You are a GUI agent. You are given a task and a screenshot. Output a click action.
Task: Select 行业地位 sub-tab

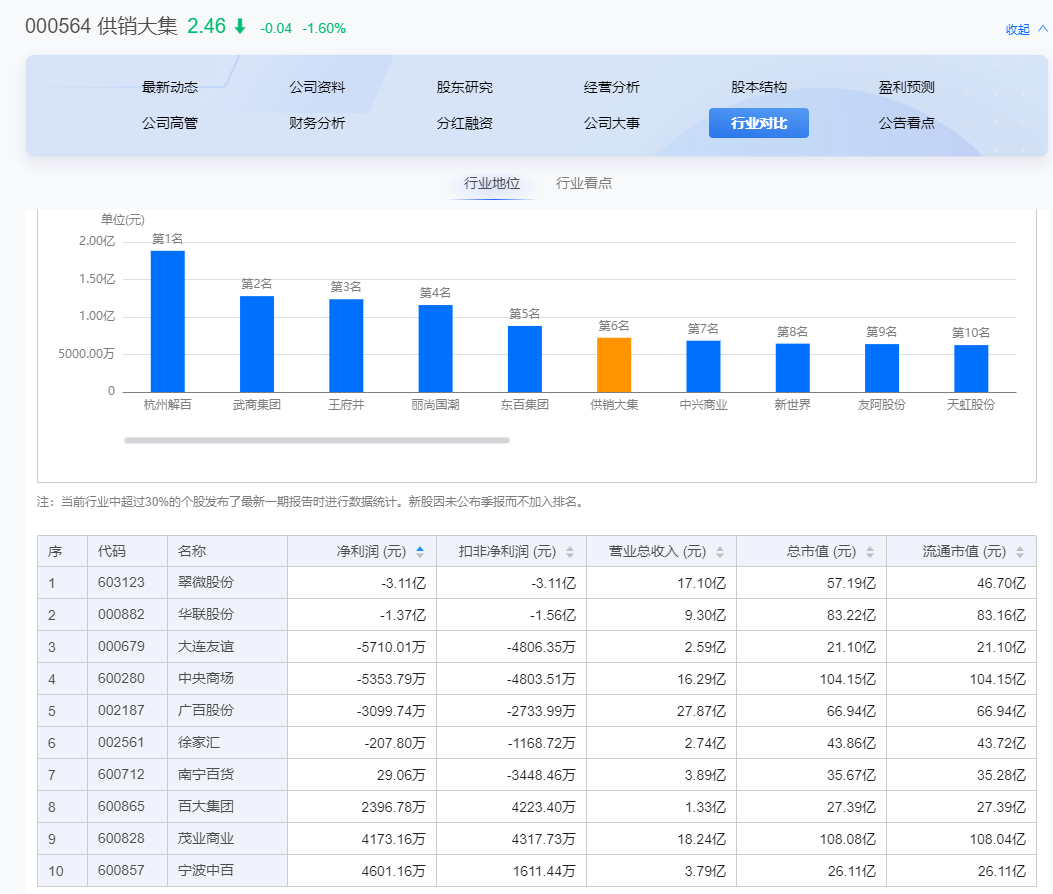[492, 183]
